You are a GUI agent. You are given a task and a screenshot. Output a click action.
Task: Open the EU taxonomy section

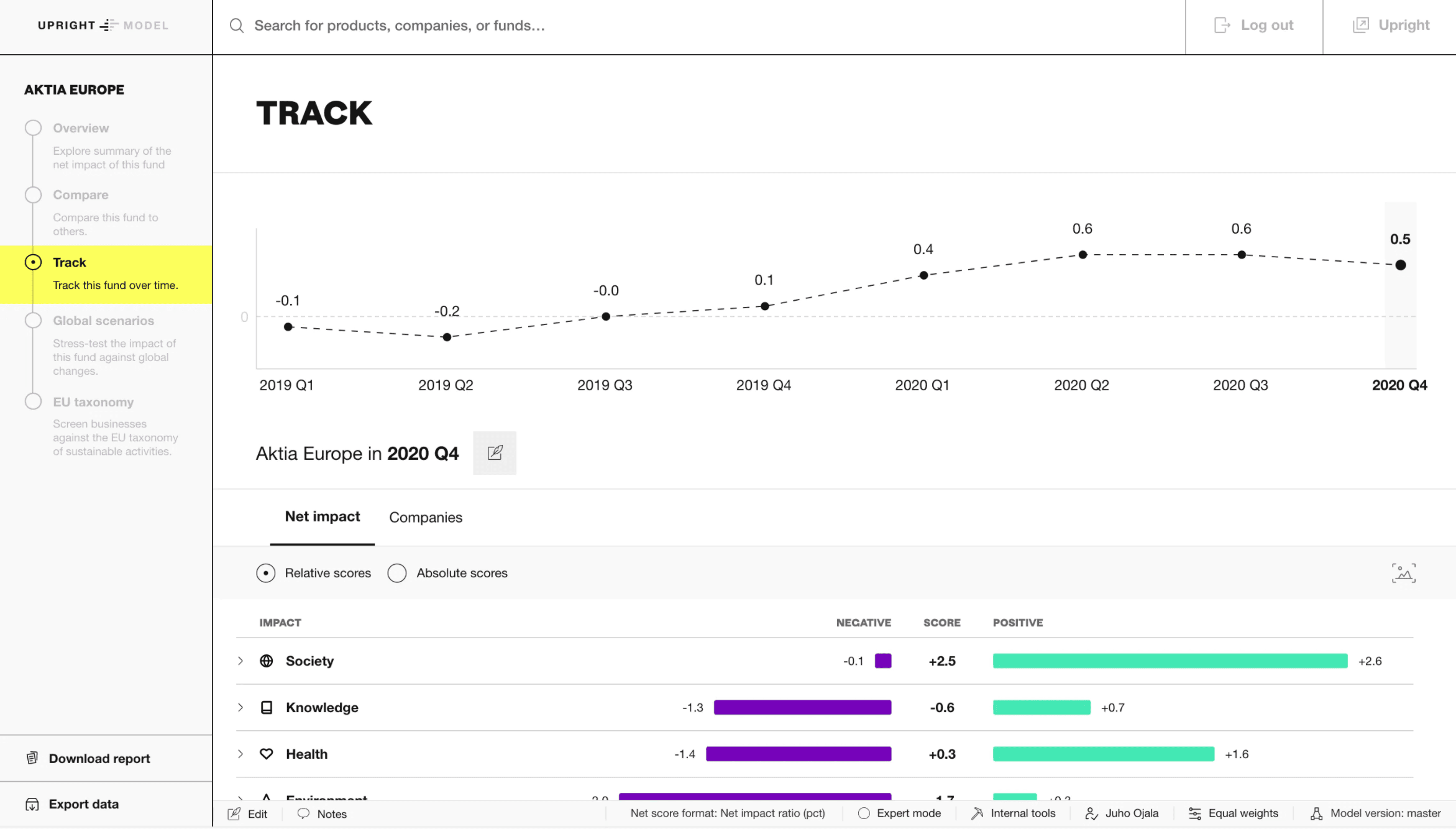93,402
